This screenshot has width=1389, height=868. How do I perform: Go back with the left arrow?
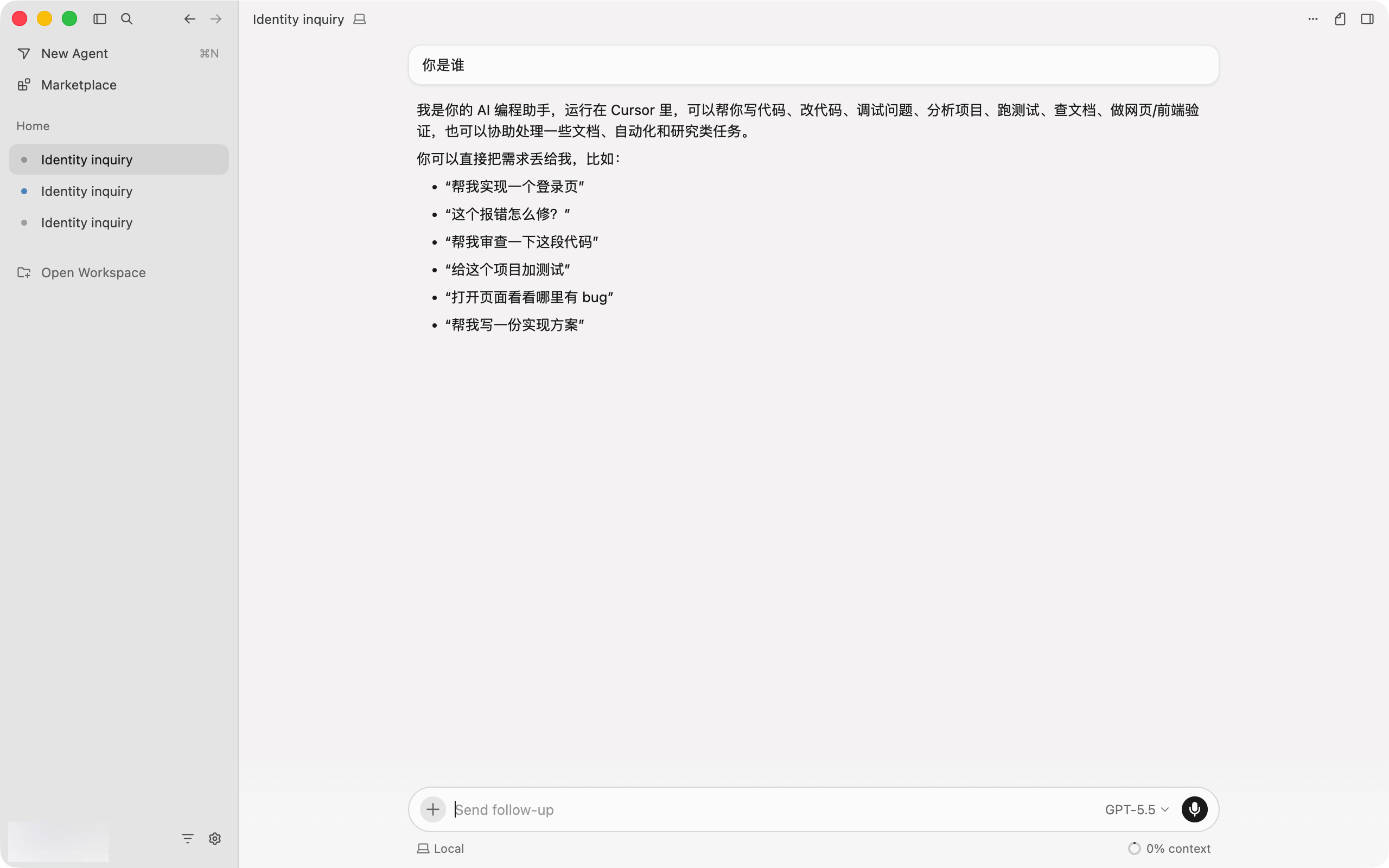[x=189, y=19]
